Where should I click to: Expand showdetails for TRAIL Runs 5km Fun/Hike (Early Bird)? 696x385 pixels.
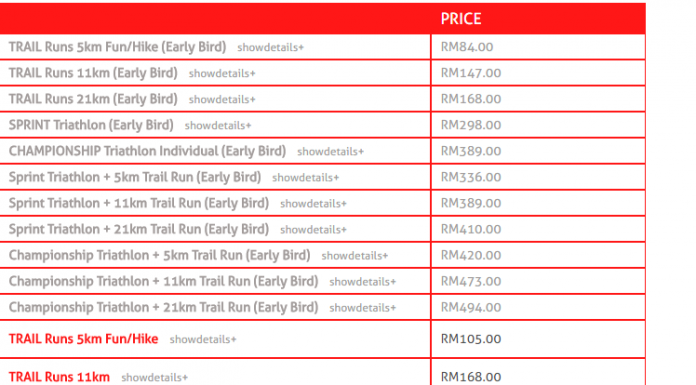click(x=270, y=47)
